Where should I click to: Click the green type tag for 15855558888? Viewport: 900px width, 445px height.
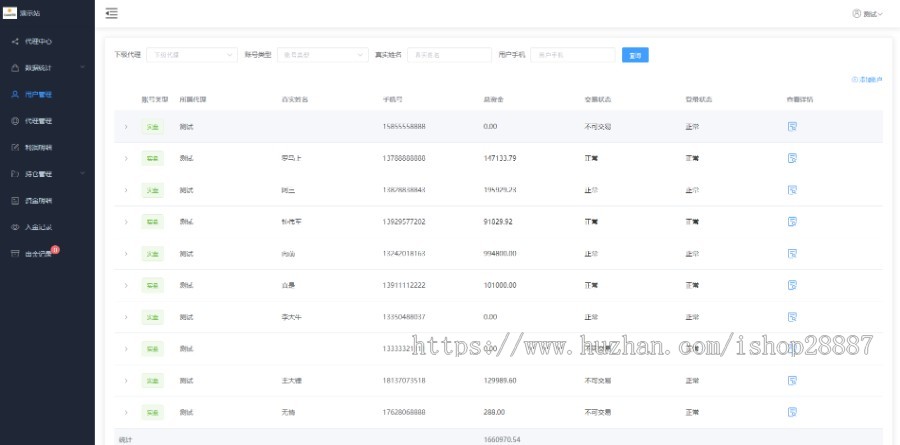tap(153, 126)
